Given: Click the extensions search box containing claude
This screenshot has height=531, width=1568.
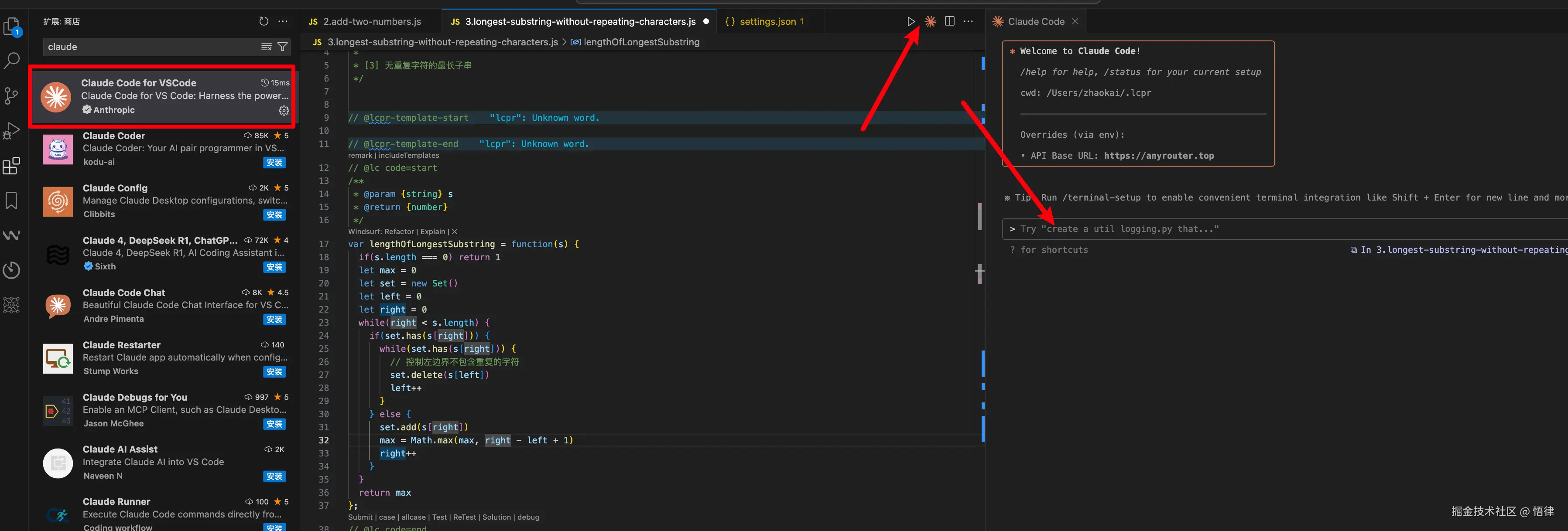Looking at the screenshot, I should pyautogui.click(x=152, y=47).
